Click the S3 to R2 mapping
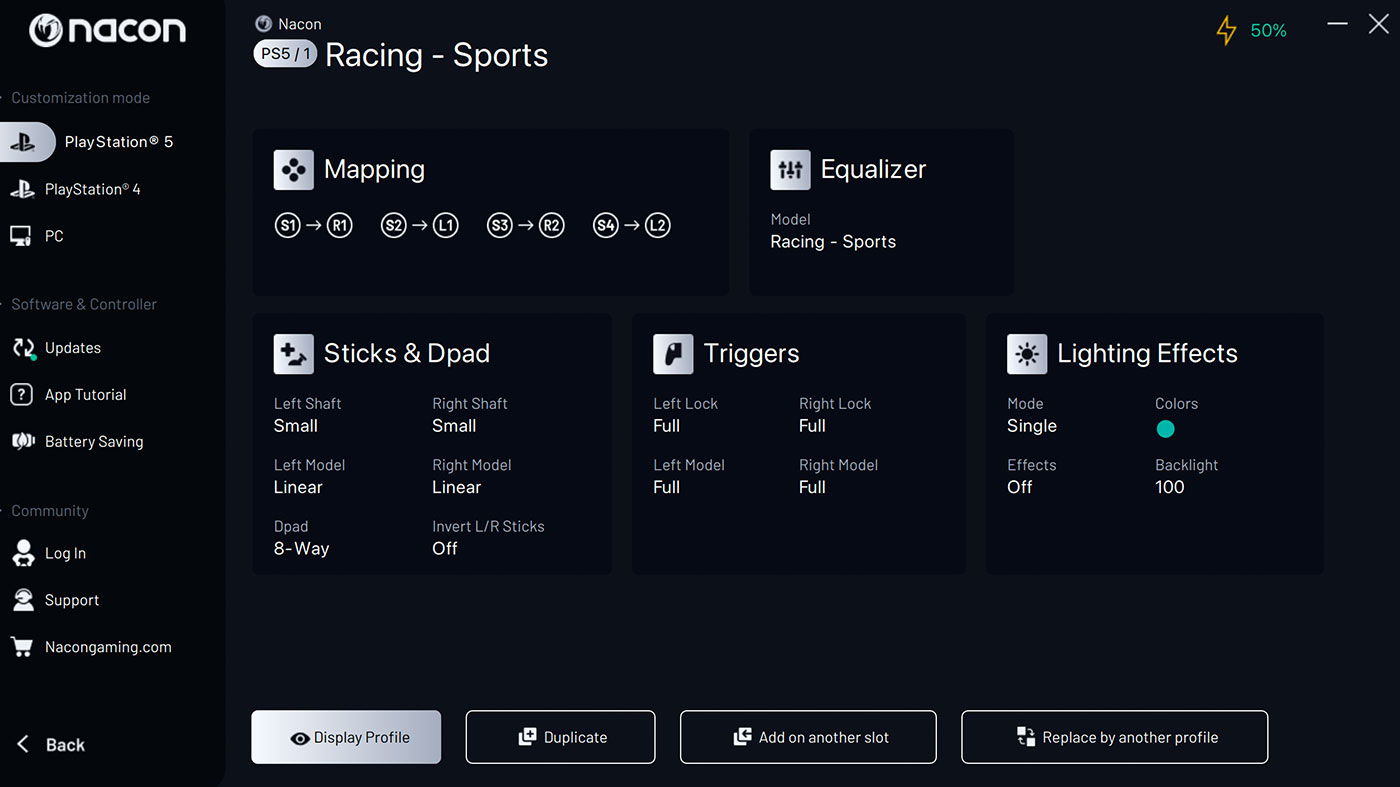Image resolution: width=1400 pixels, height=787 pixels. coord(526,226)
